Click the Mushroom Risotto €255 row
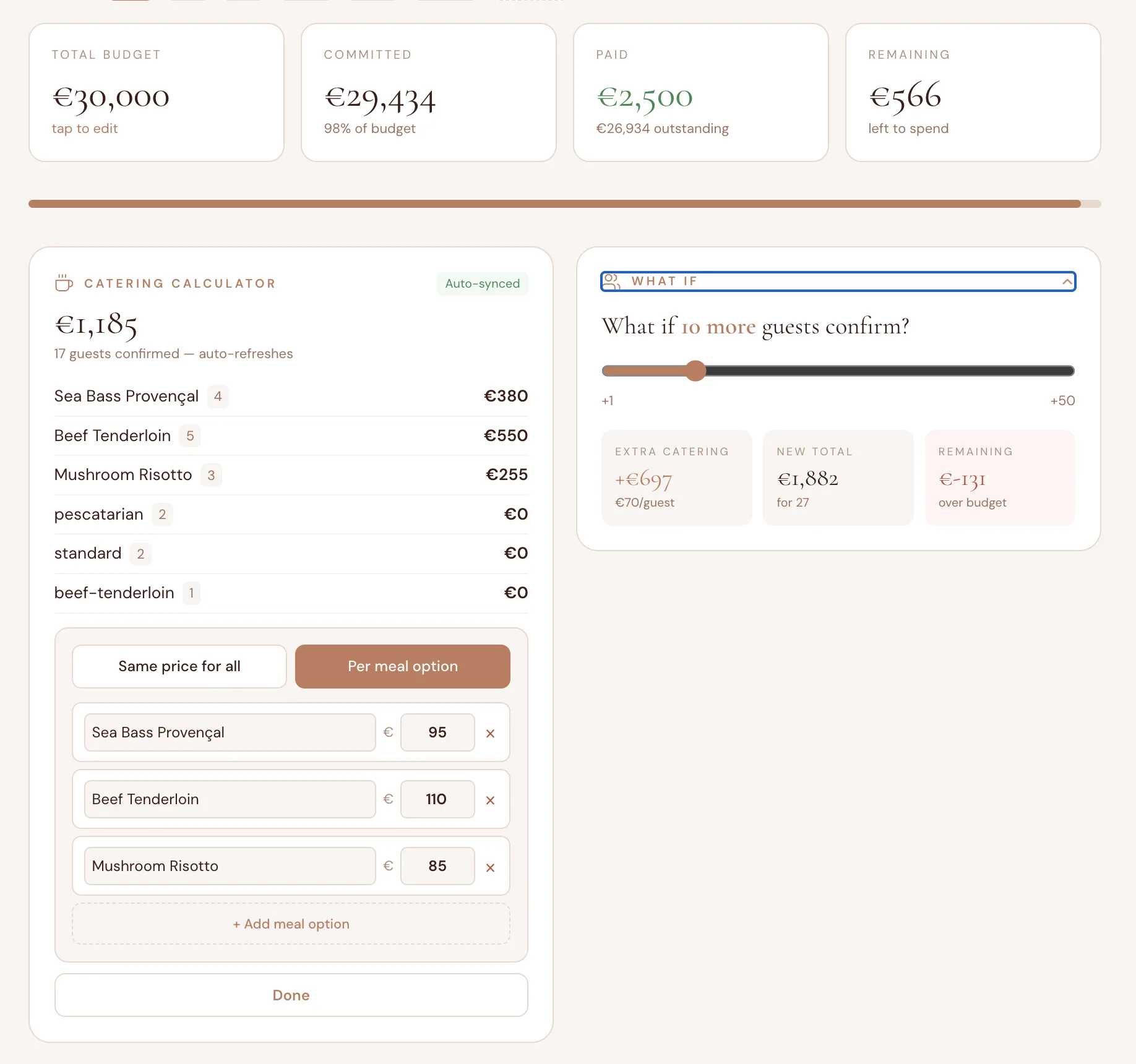1136x1064 pixels. pyautogui.click(x=291, y=474)
